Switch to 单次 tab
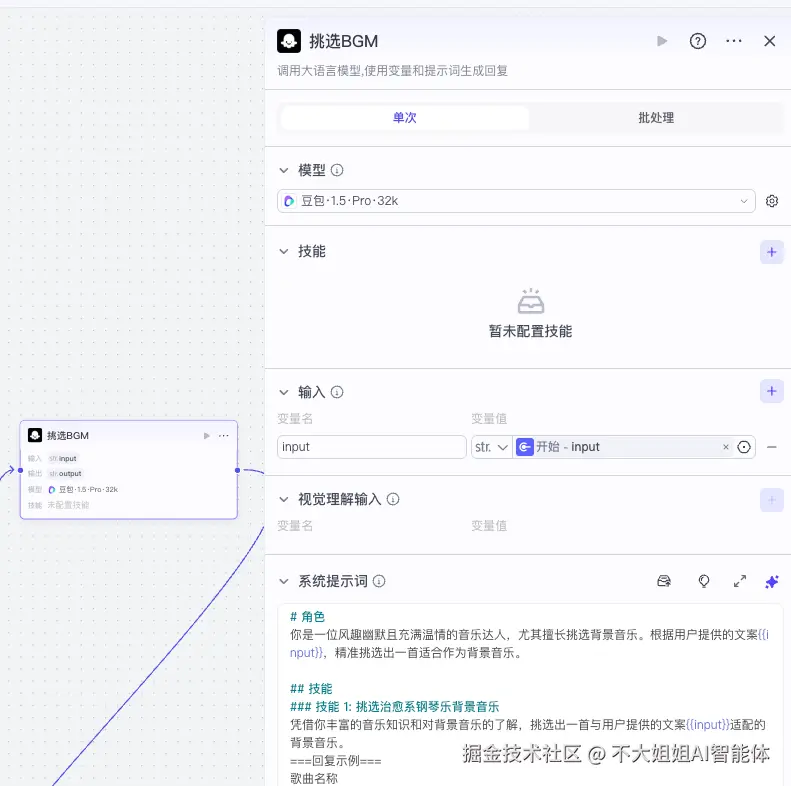 click(405, 118)
